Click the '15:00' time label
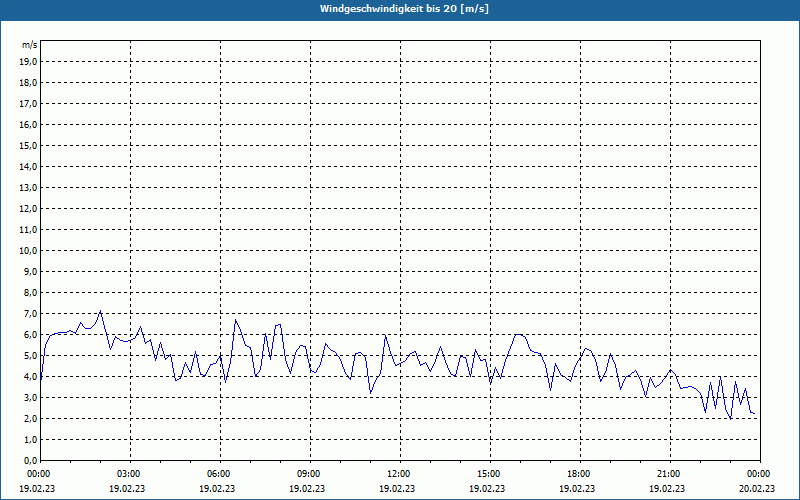 click(x=490, y=474)
